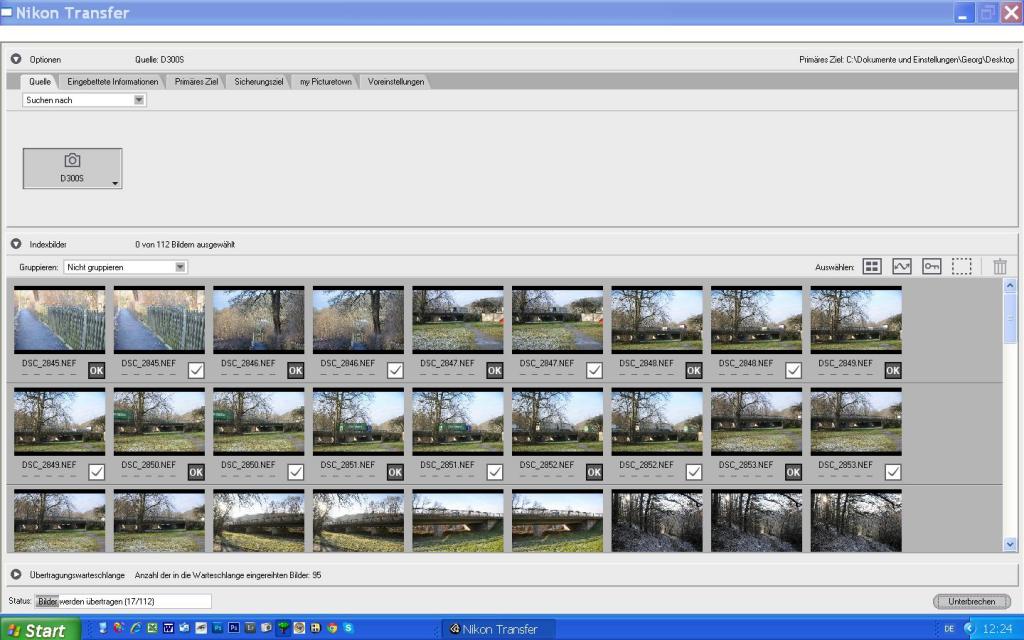Image resolution: width=1024 pixels, height=640 pixels.
Task: Select the DSC_2845.NEF thumbnail marked OK
Action: (x=59, y=319)
